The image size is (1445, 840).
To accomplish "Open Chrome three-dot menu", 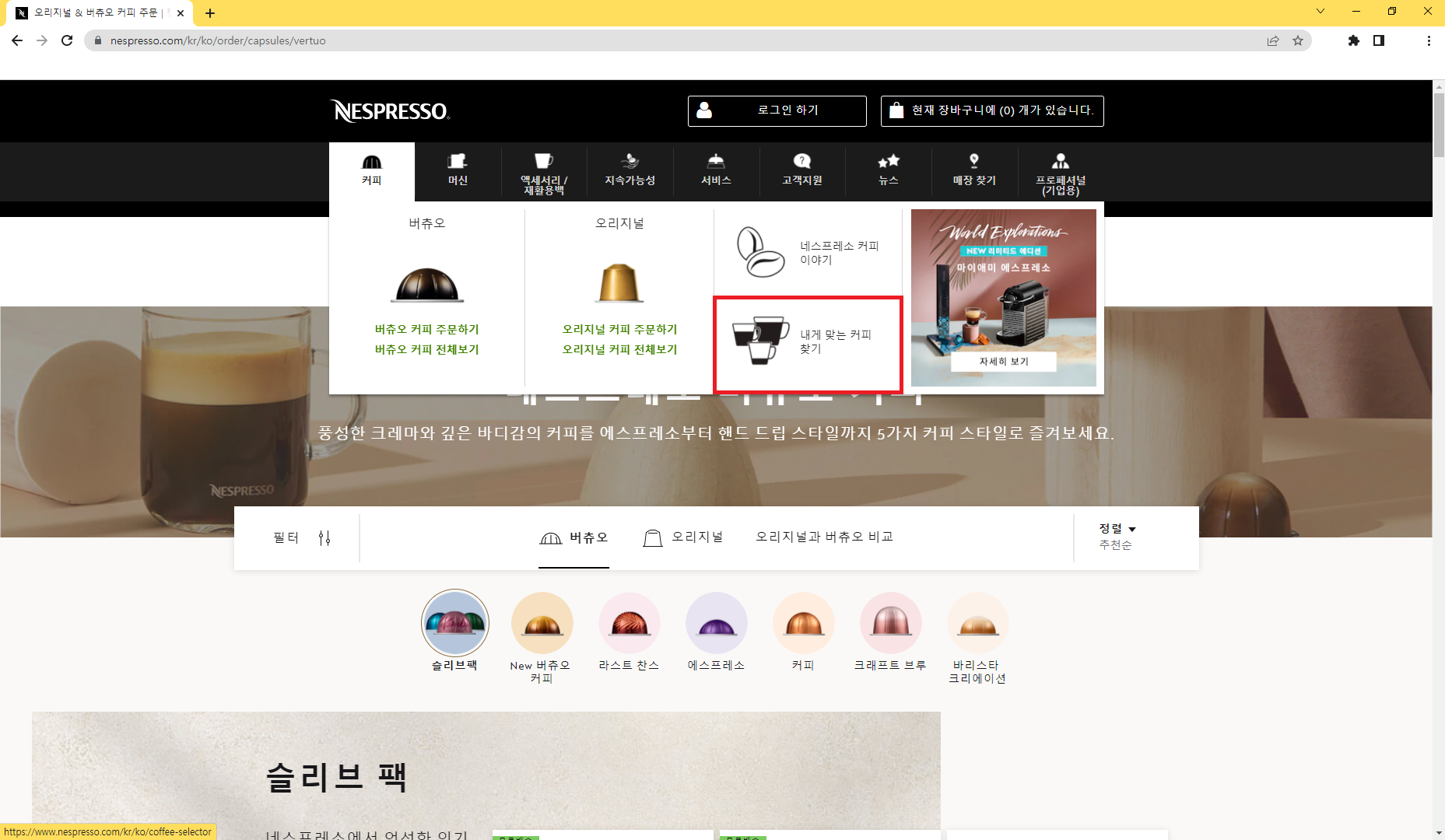I will (x=1429, y=40).
